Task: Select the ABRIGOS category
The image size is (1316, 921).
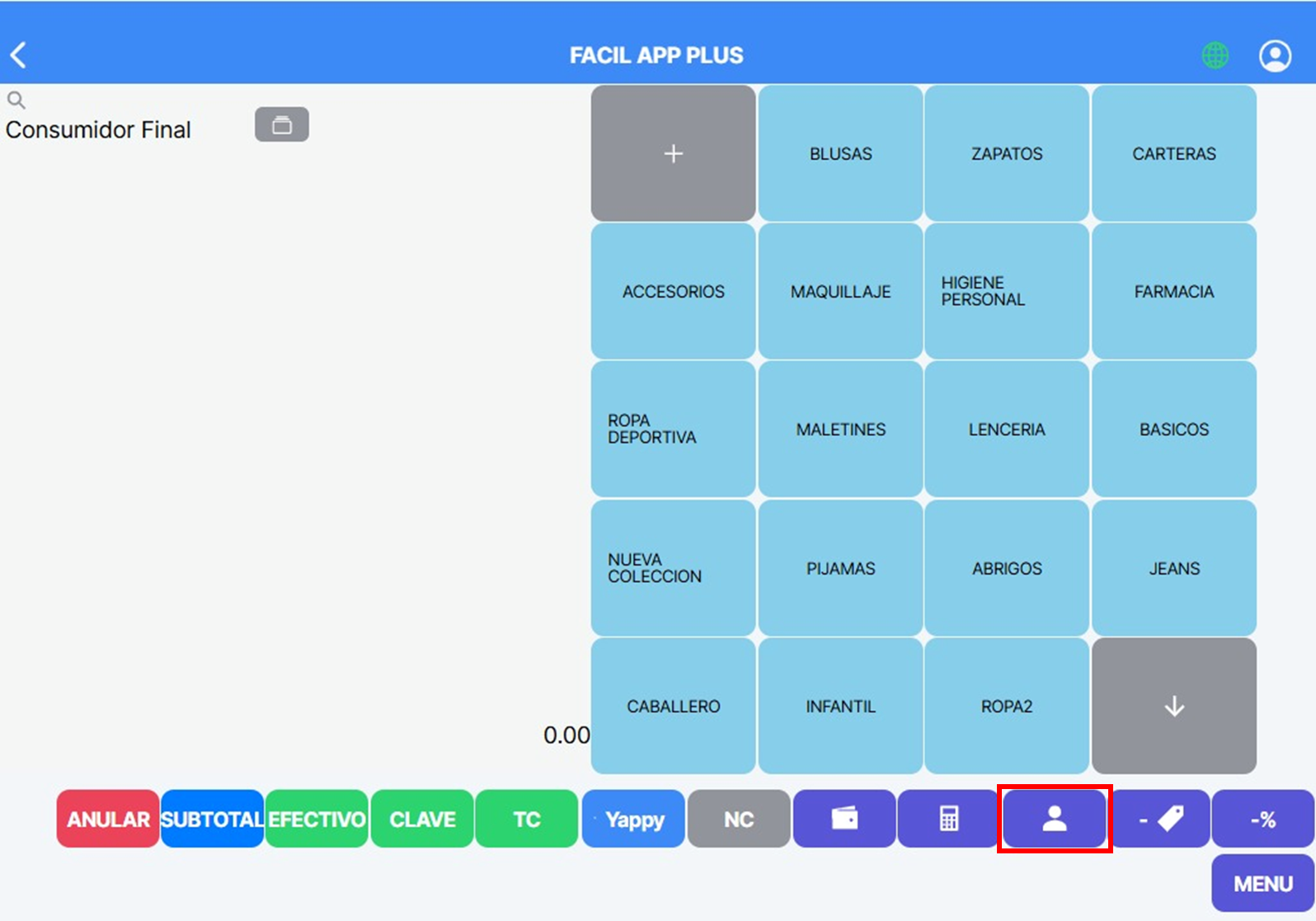Action: pos(1007,568)
